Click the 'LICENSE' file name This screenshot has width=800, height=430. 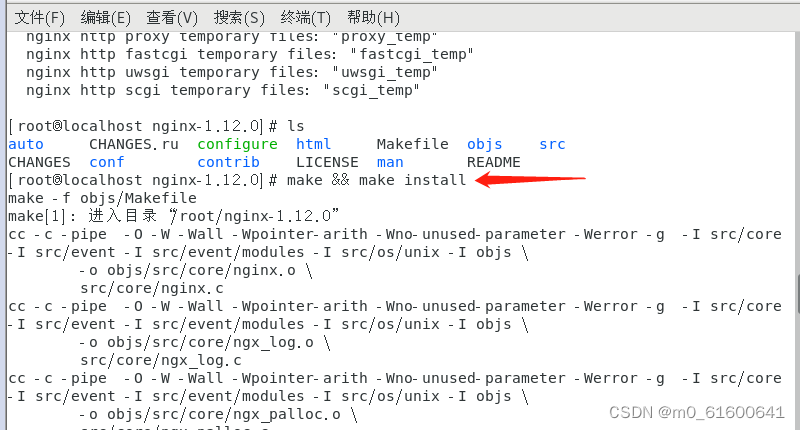pos(327,162)
